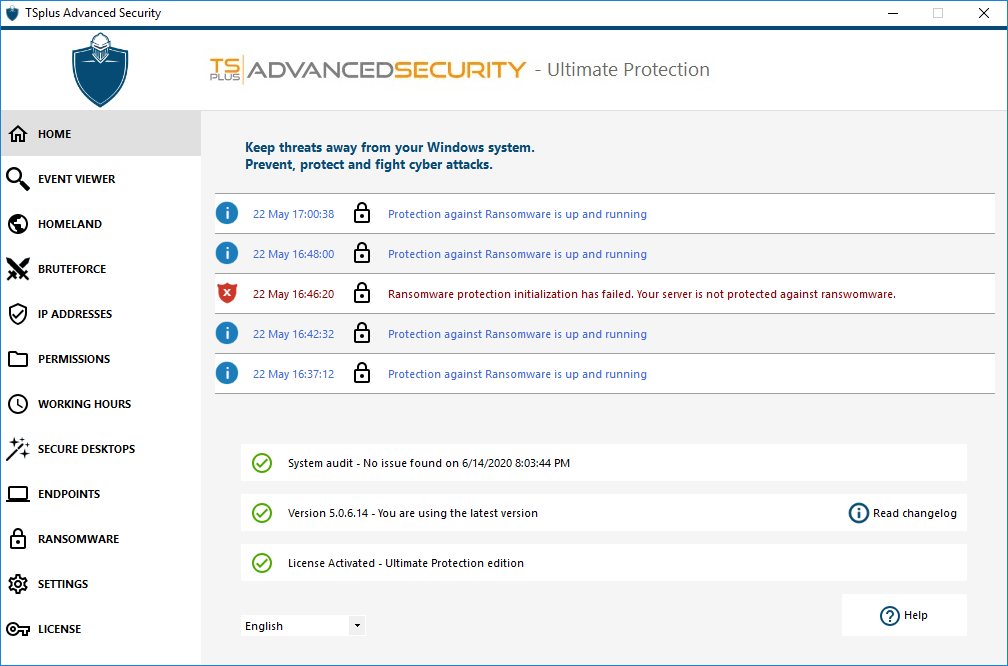Image resolution: width=1008 pixels, height=666 pixels.
Task: Click the Secure Desktops magic wand icon
Action: coord(18,449)
